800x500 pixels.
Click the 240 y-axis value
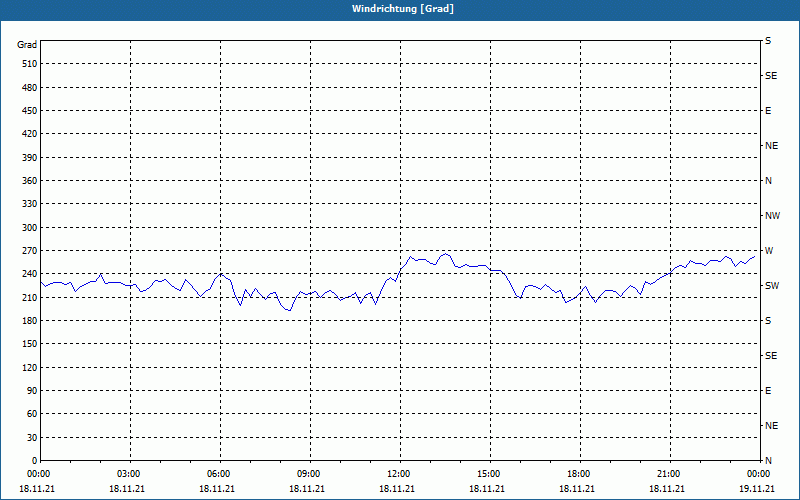(30, 274)
